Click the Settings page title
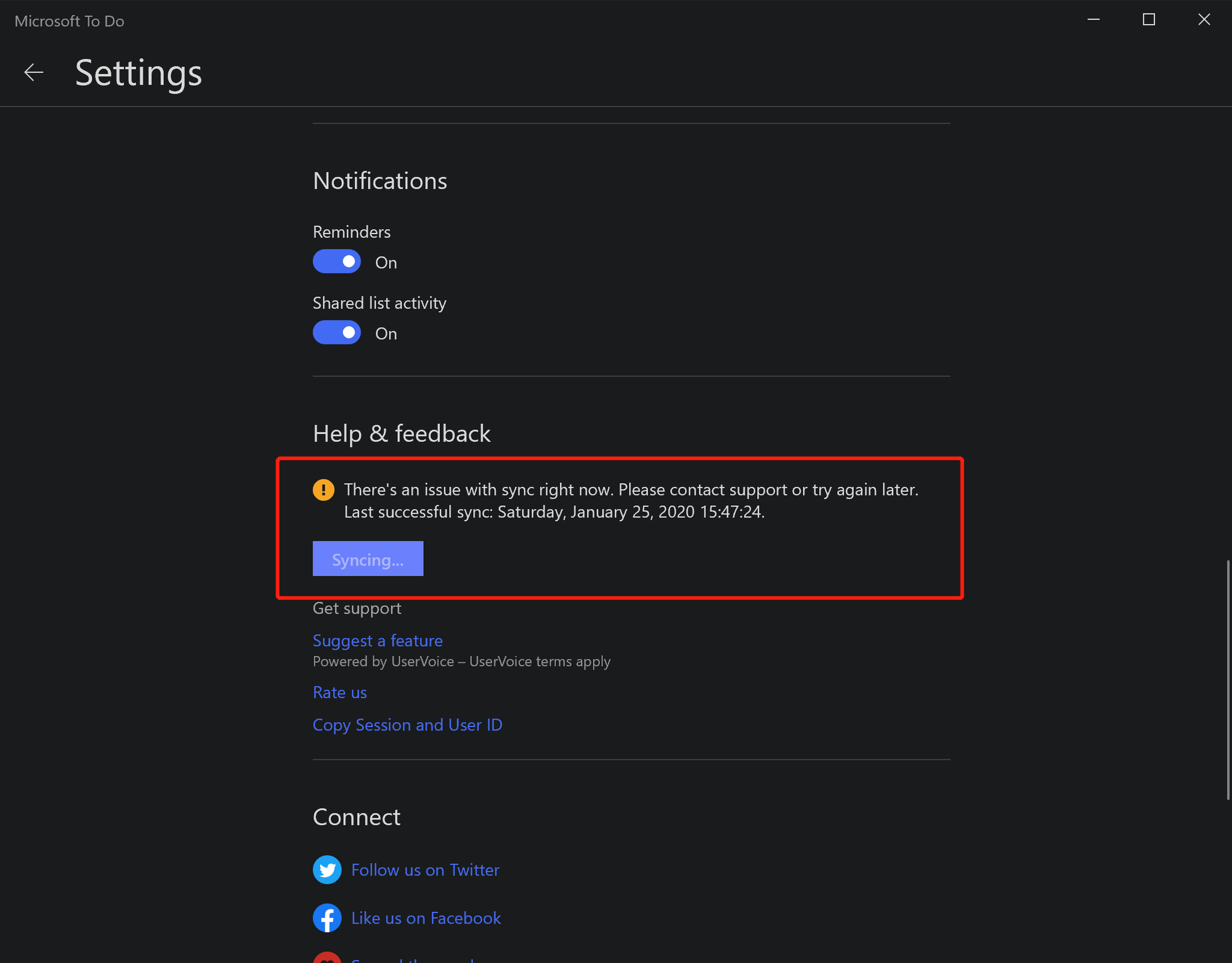 click(139, 73)
